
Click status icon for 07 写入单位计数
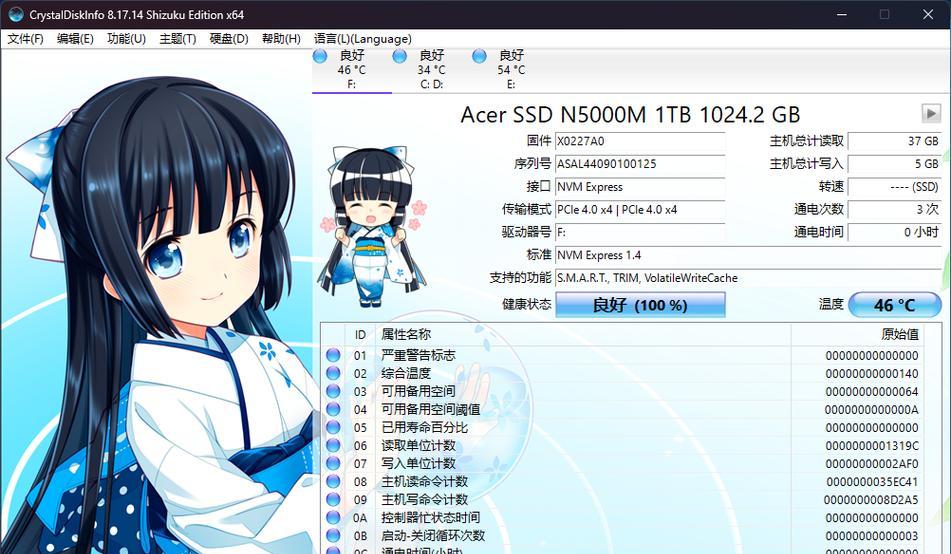tap(333, 464)
